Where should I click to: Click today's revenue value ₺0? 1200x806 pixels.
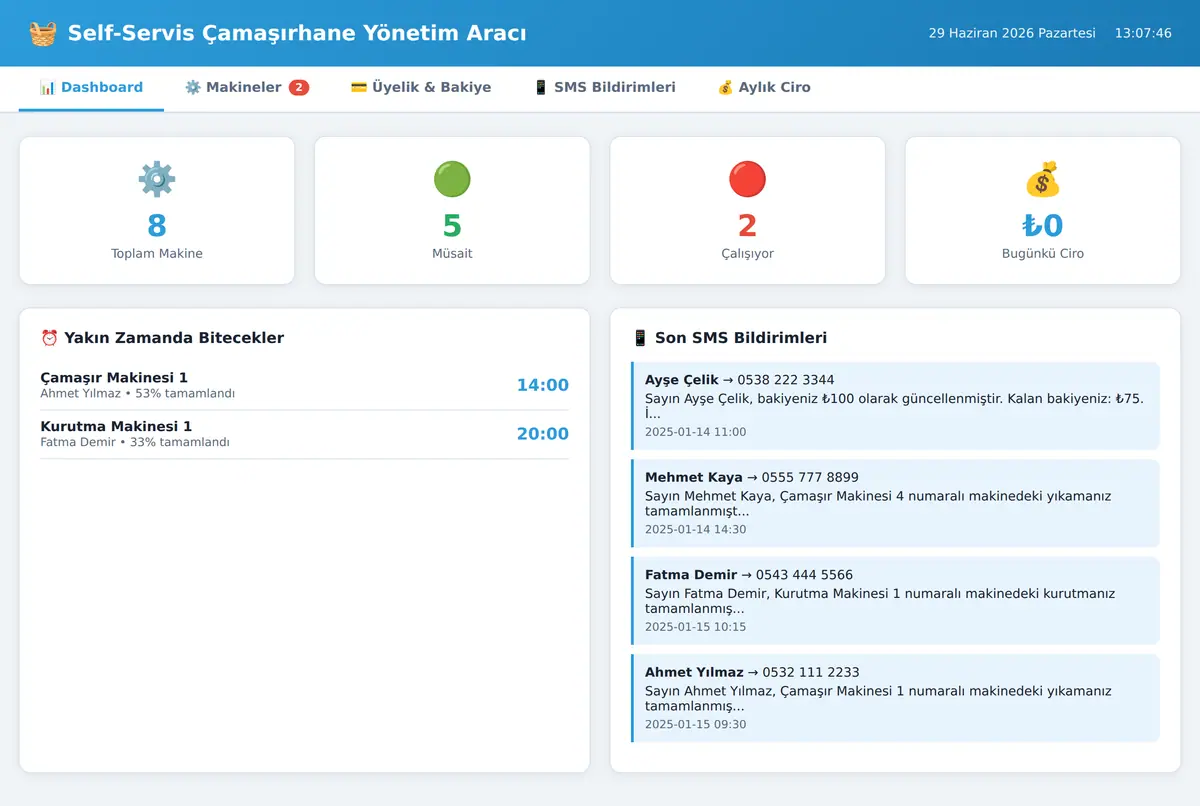coord(1043,226)
